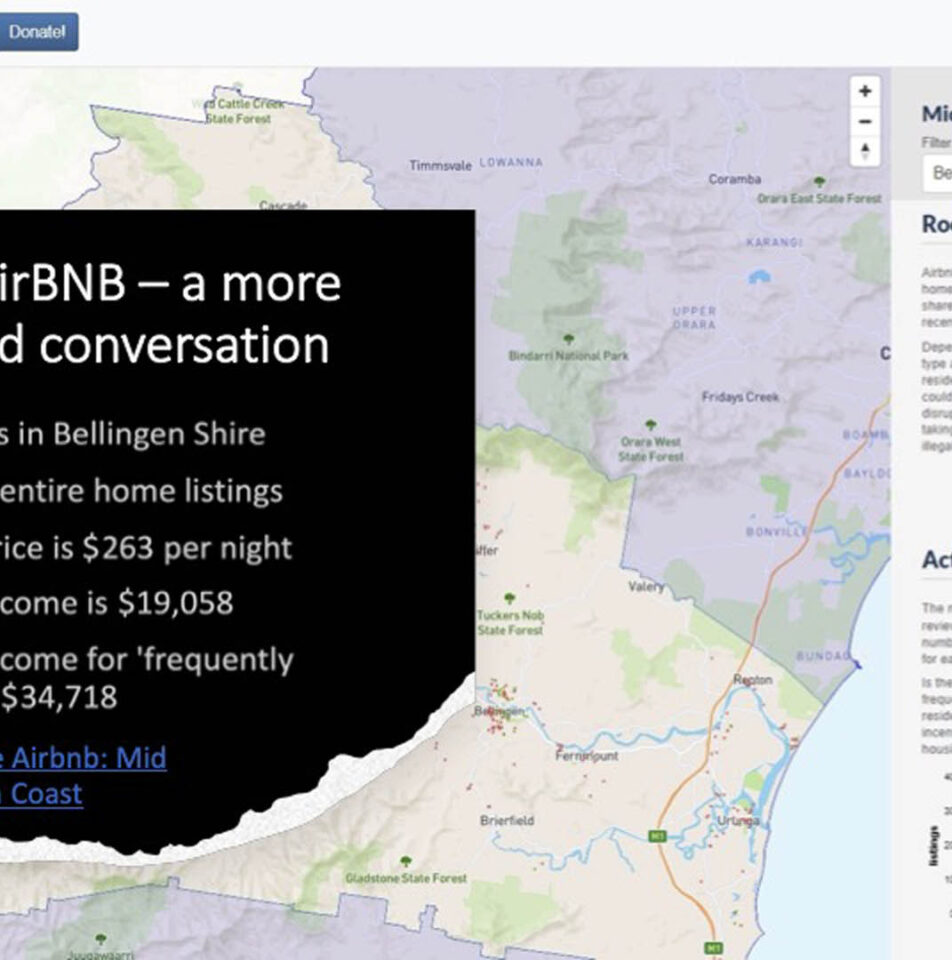Click the M1 highway shield near Urunga
This screenshot has width=952, height=960.
[x=657, y=835]
